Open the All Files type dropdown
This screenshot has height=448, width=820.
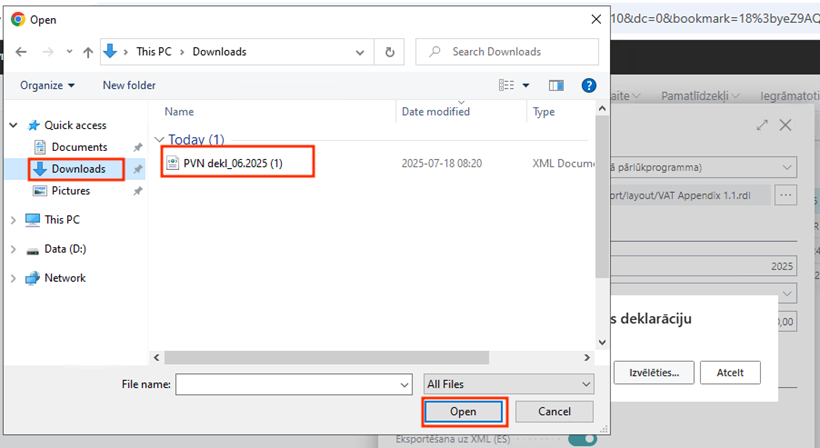point(508,384)
